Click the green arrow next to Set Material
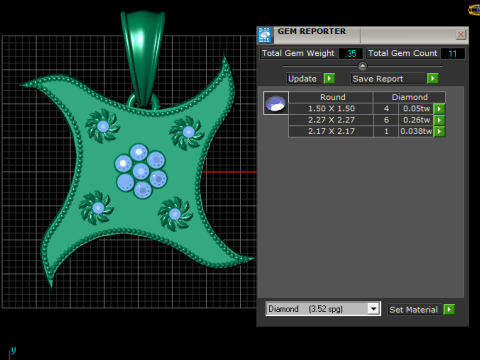The width and height of the screenshot is (480, 360). 449,310
